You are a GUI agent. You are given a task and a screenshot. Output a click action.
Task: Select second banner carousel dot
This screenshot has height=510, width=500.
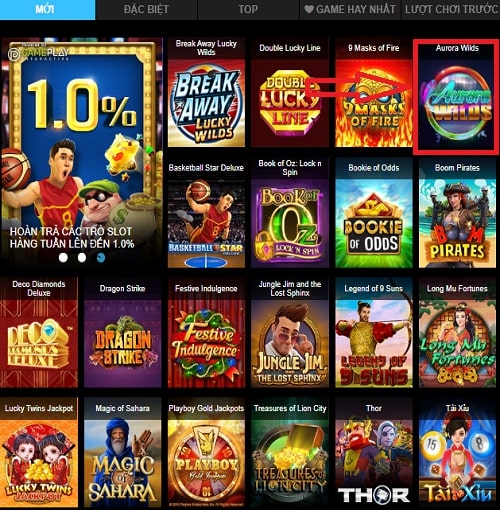pos(82,257)
